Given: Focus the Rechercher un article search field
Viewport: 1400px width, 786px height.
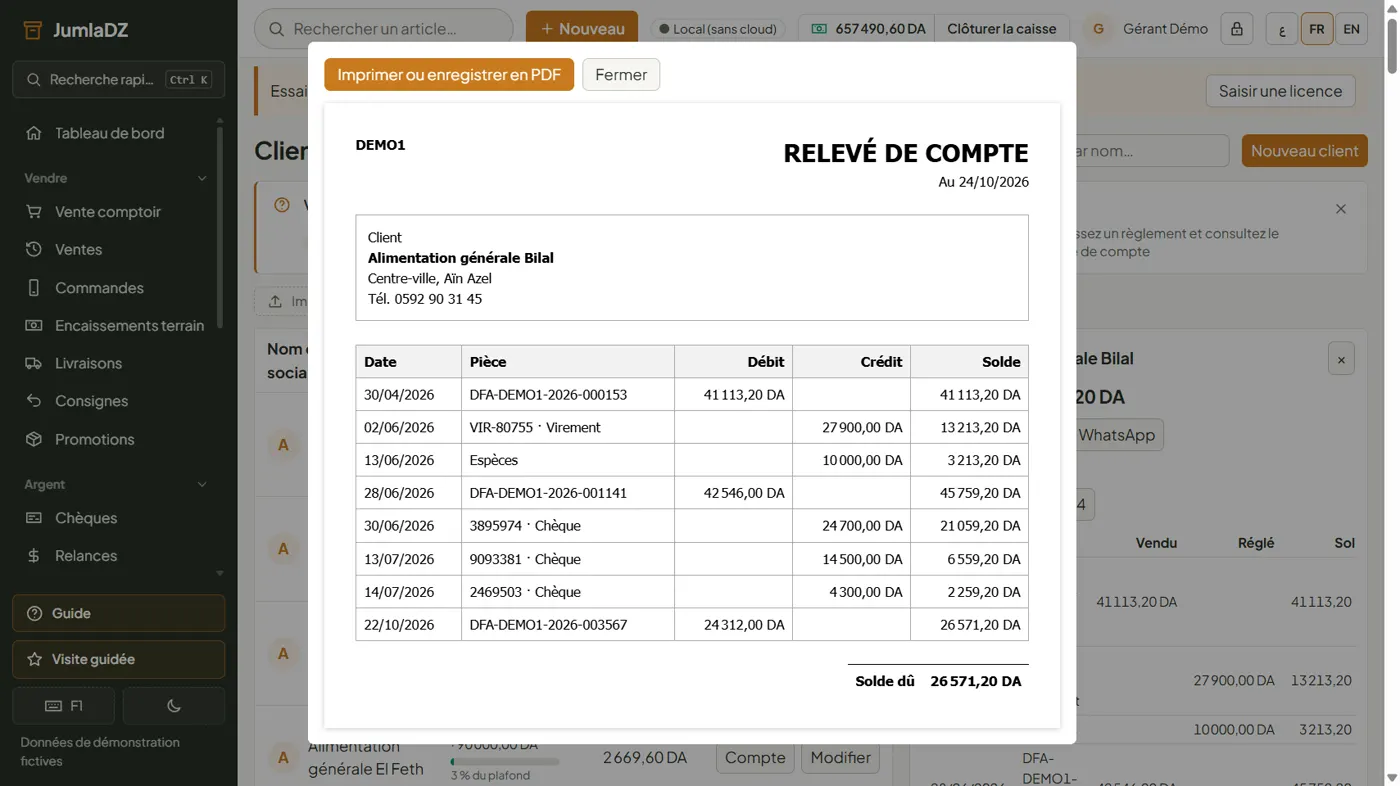Looking at the screenshot, I should pos(384,29).
